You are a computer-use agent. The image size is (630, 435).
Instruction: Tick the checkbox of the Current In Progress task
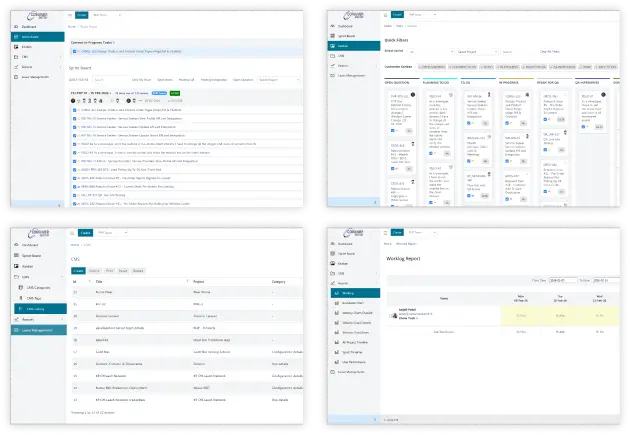(75, 52)
